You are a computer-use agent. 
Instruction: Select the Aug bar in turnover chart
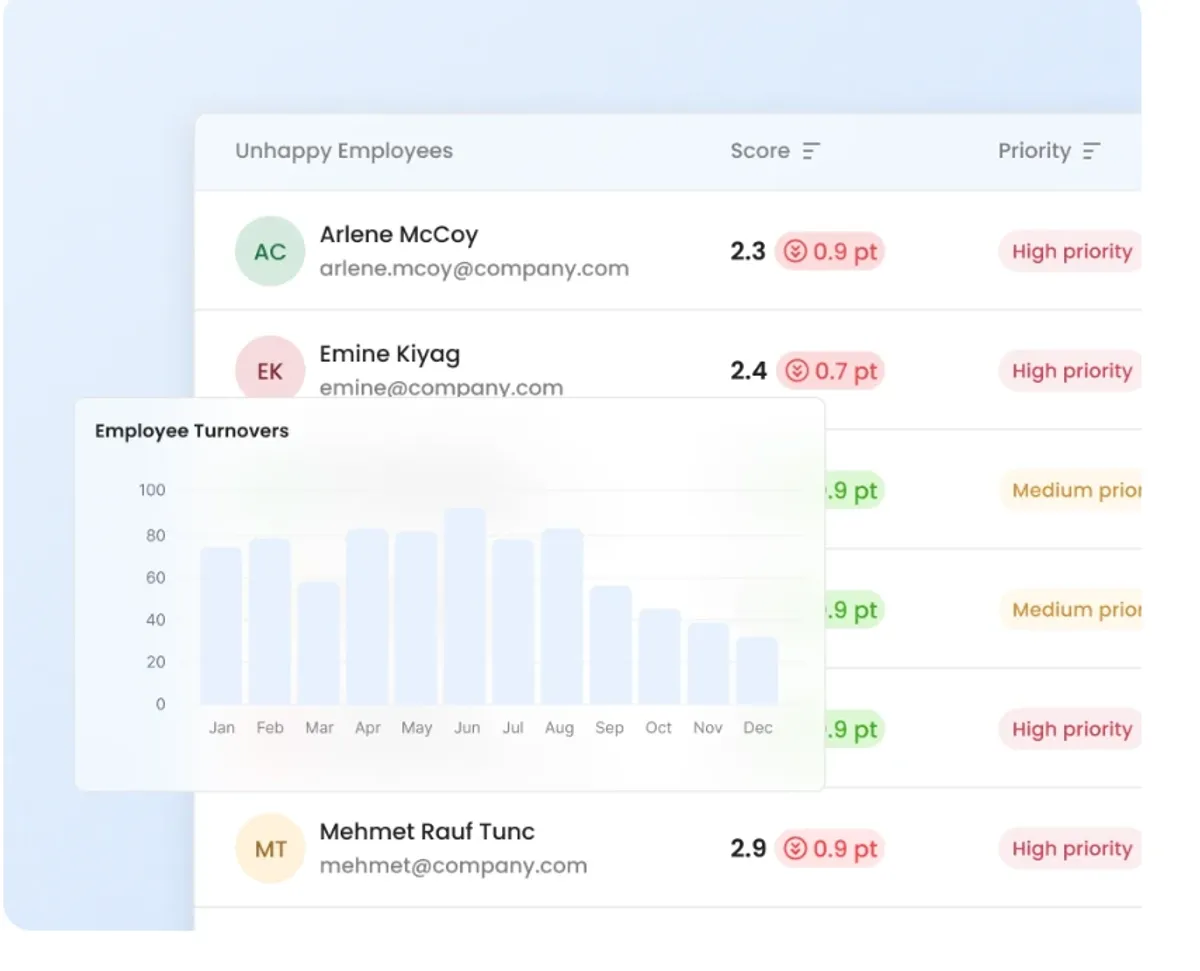(x=562, y=617)
